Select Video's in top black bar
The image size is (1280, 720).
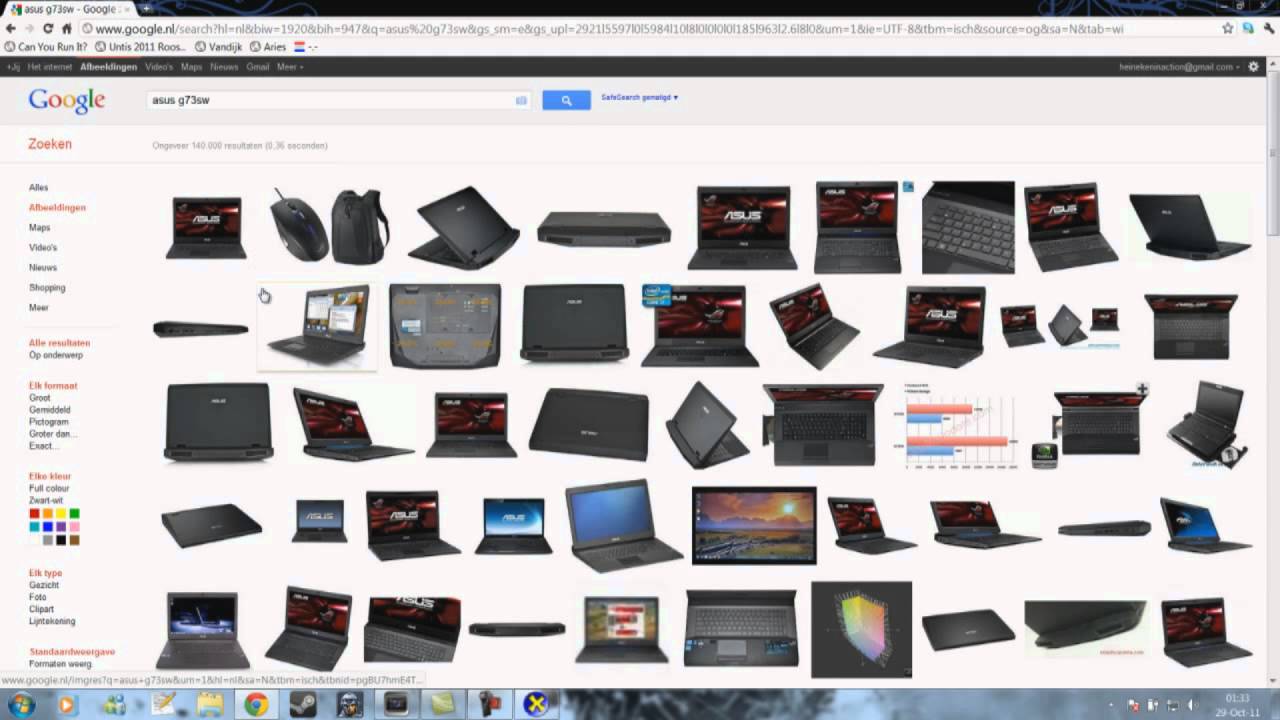click(x=159, y=67)
